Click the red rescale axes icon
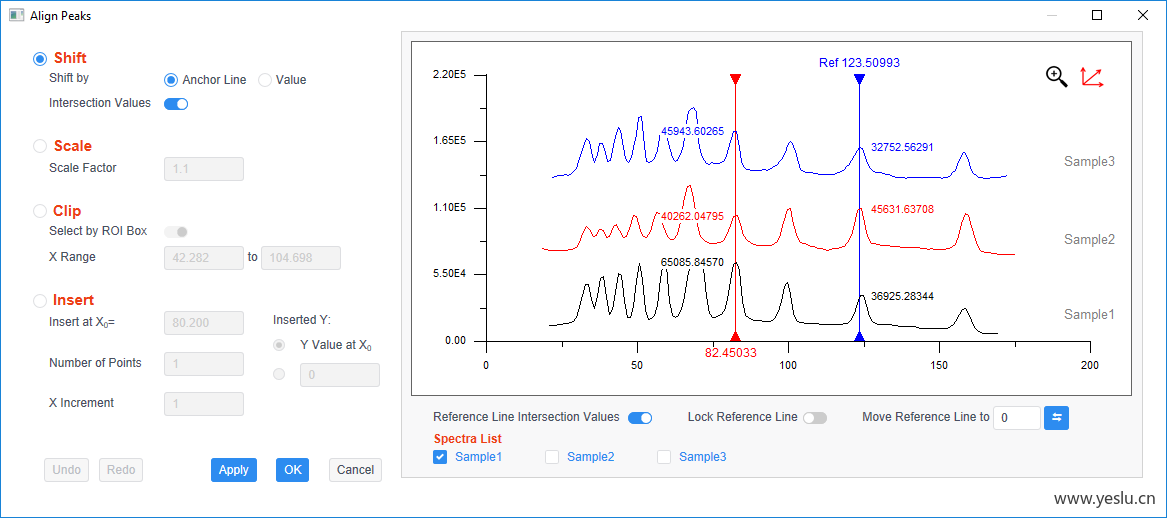The width and height of the screenshot is (1167, 518). pos(1092,77)
